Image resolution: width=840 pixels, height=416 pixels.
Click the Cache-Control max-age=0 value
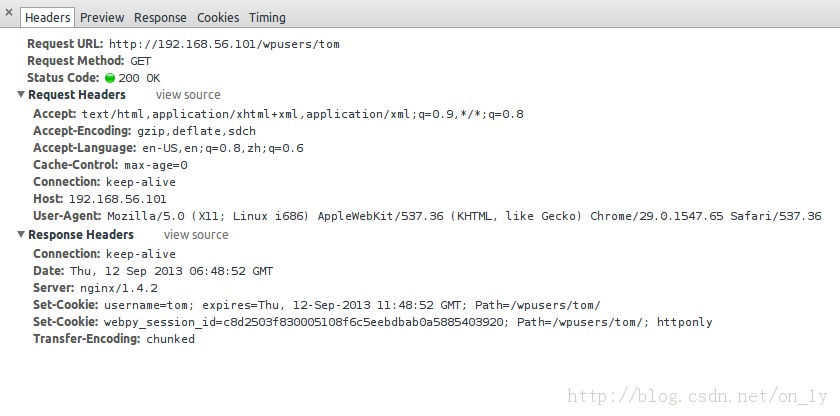click(x=155, y=165)
